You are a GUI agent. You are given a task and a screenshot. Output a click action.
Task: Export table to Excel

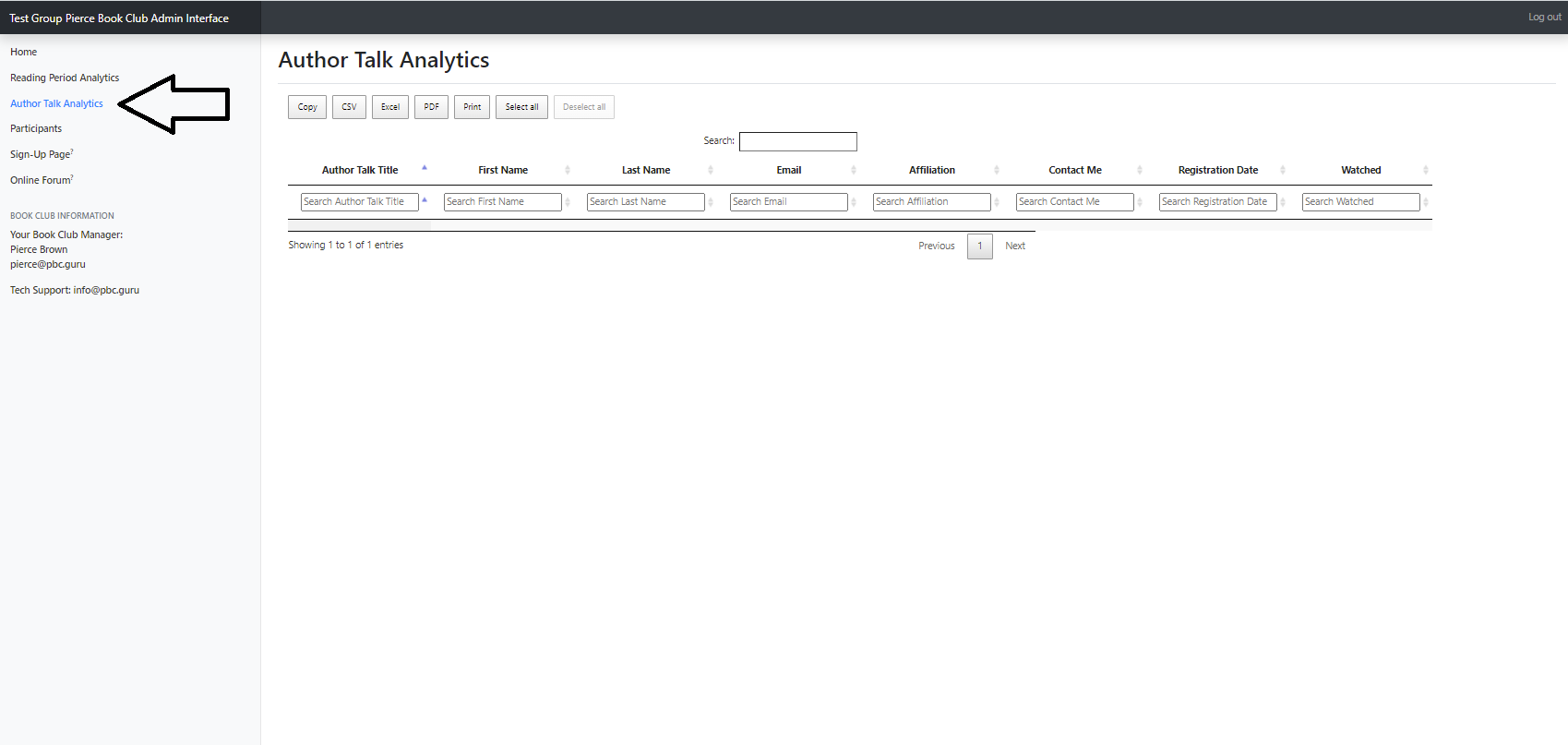[x=390, y=107]
